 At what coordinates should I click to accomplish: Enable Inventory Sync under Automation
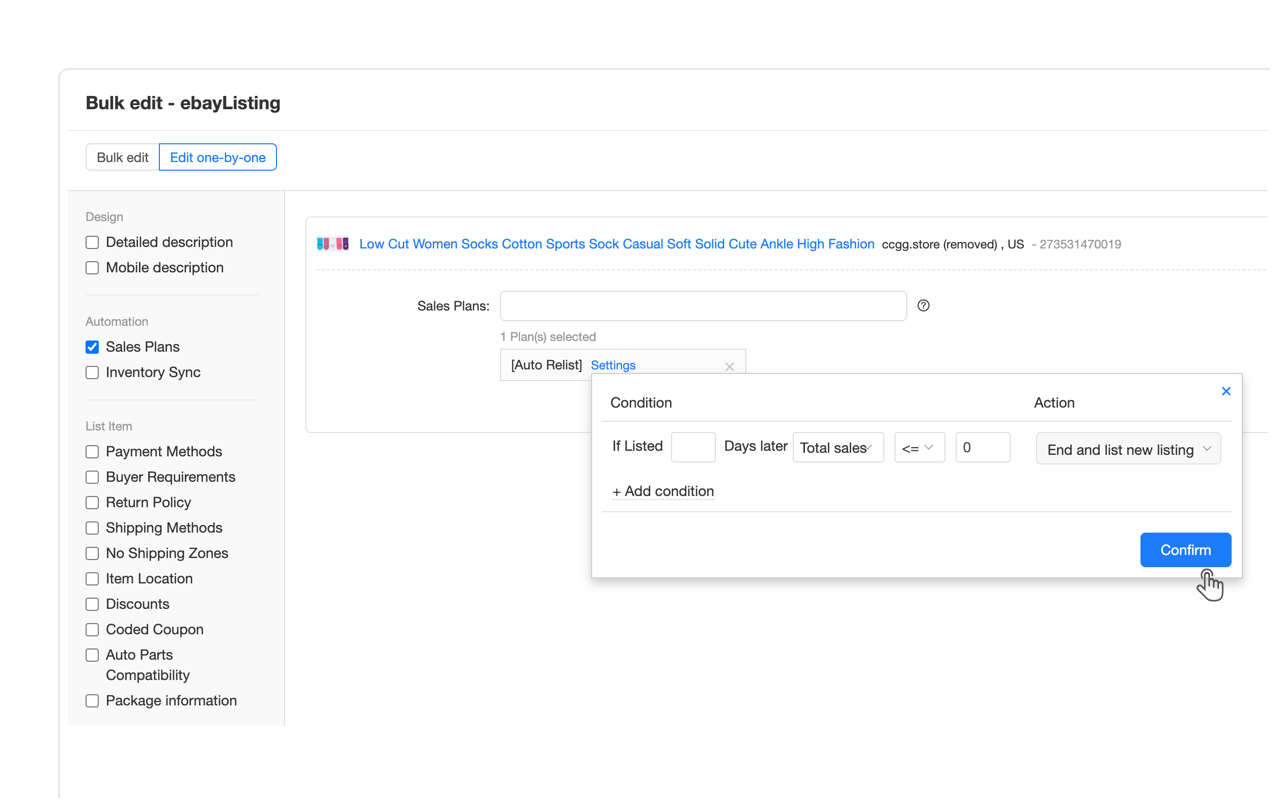[x=92, y=372]
